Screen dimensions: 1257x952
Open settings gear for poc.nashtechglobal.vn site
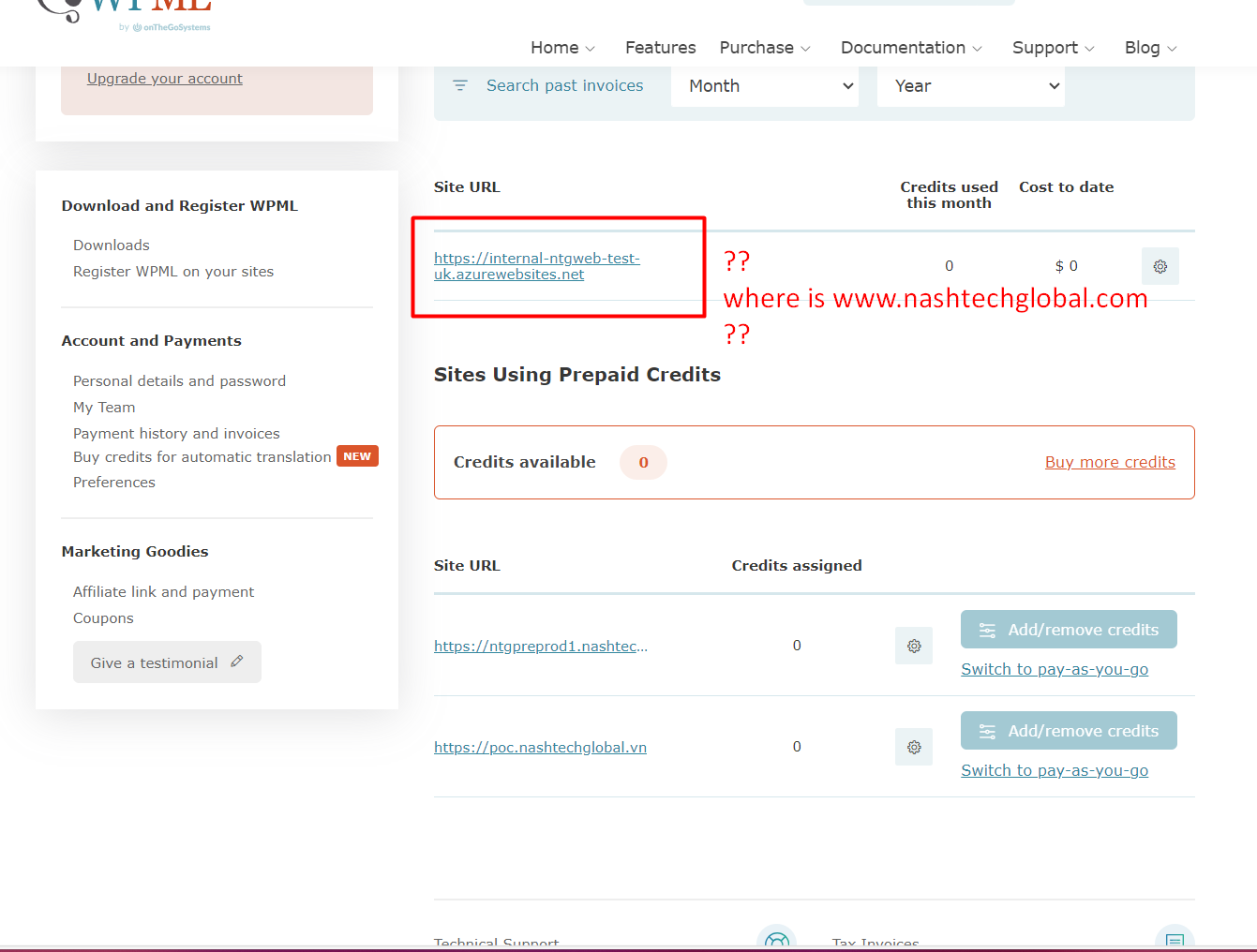point(914,747)
